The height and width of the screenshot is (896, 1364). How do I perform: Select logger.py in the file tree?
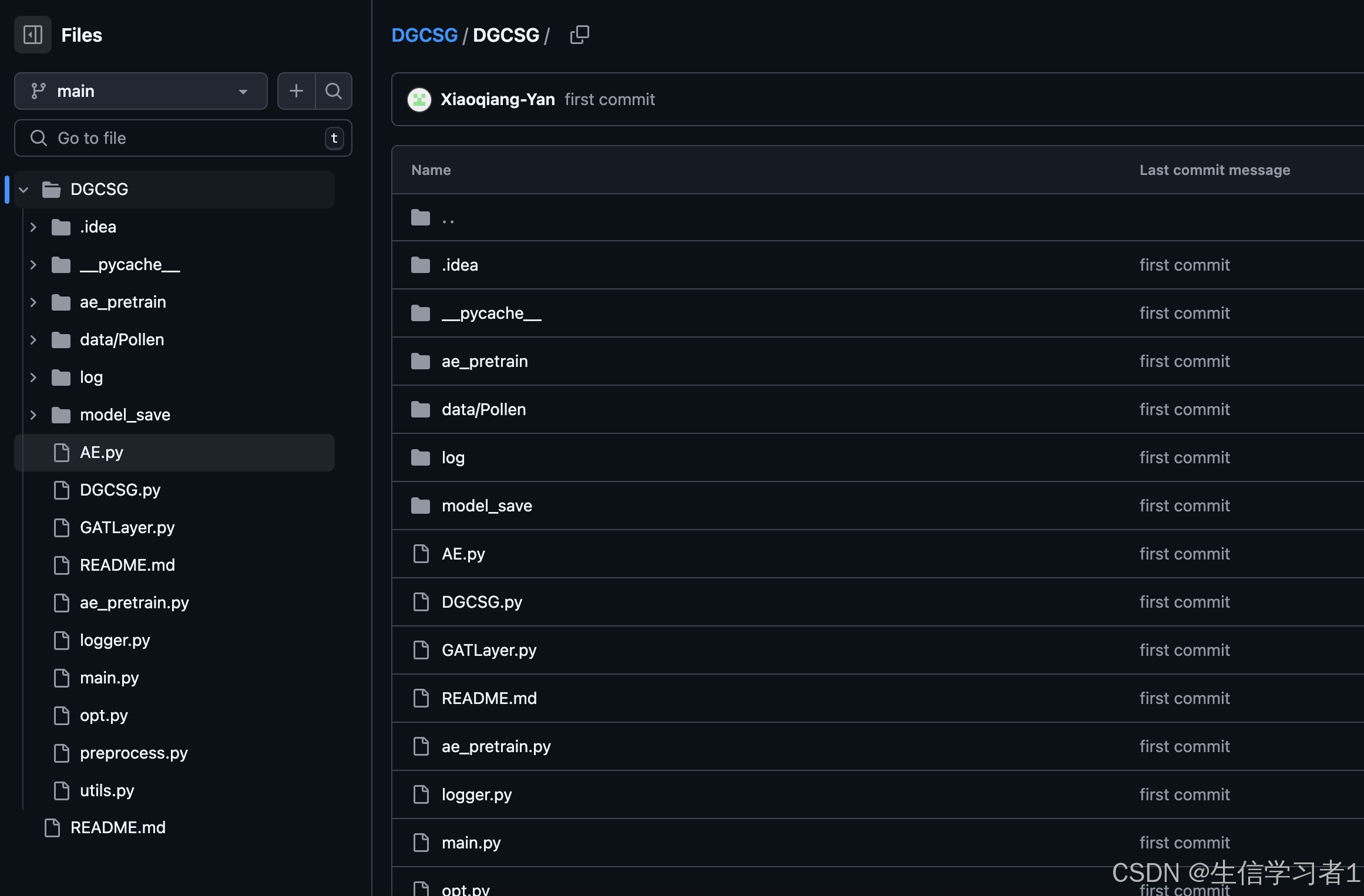(174, 641)
